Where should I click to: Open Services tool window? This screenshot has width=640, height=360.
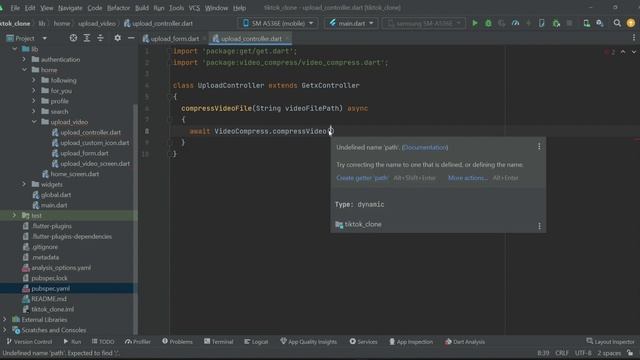tap(363, 342)
